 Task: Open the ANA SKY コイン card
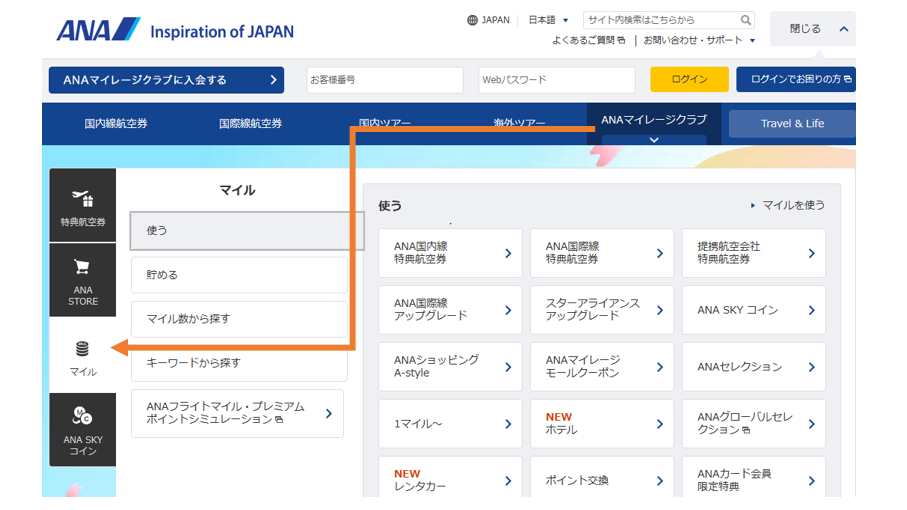click(753, 310)
